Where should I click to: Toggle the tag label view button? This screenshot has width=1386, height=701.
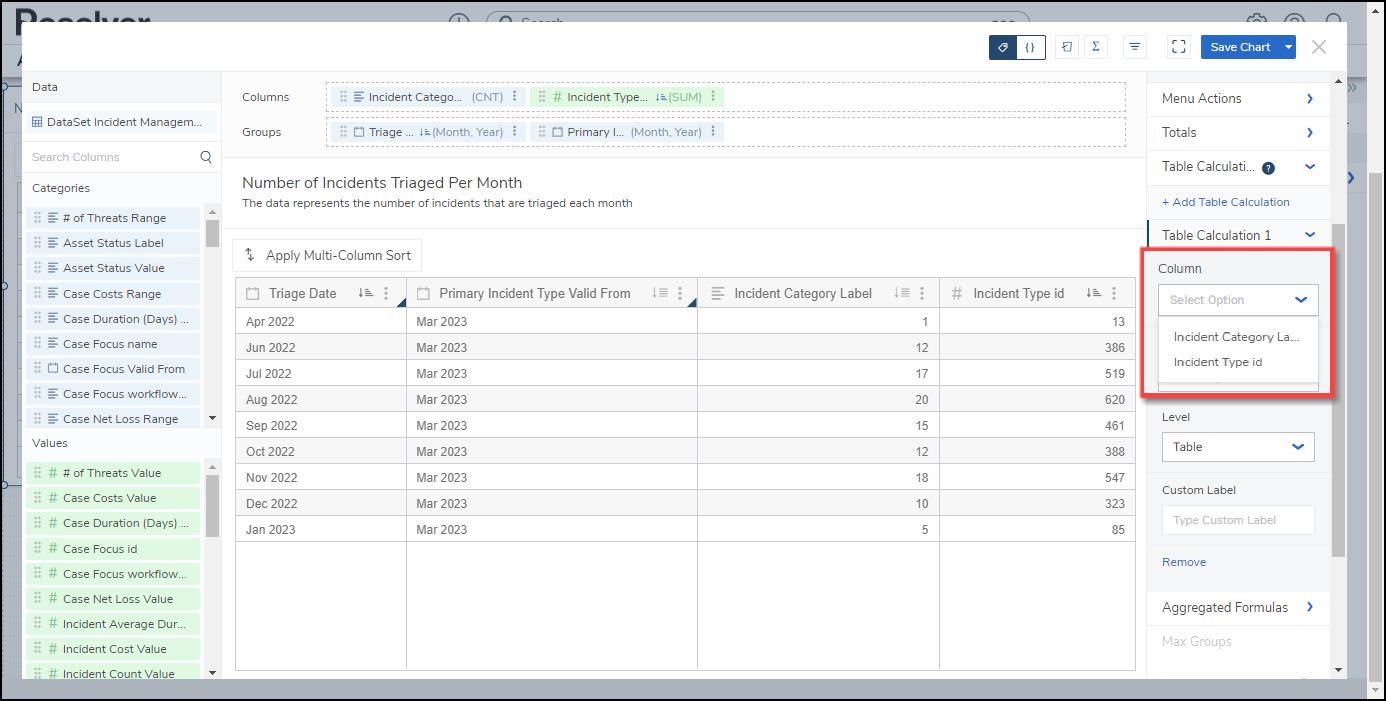click(1003, 47)
